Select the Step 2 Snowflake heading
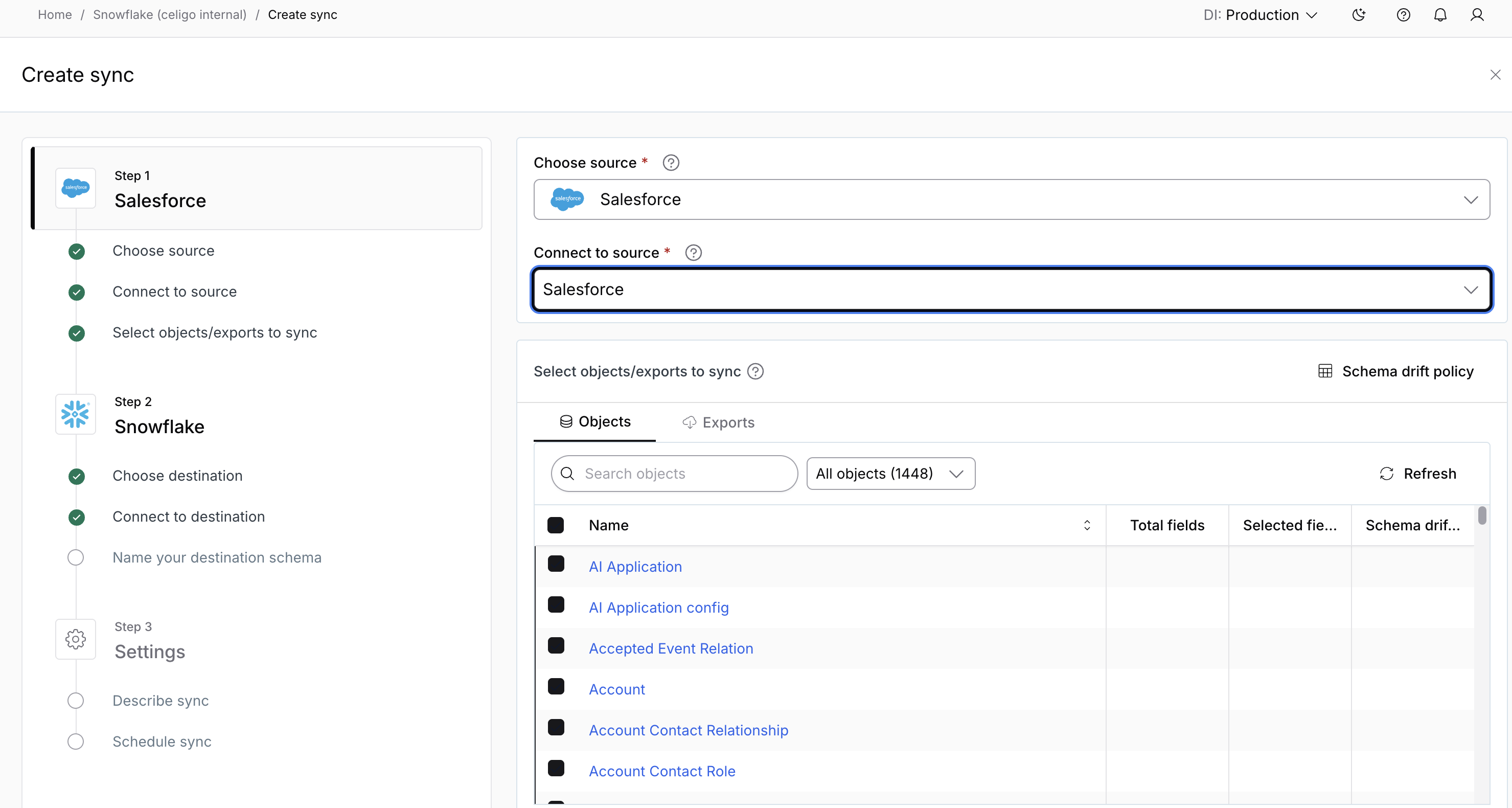 point(159,427)
